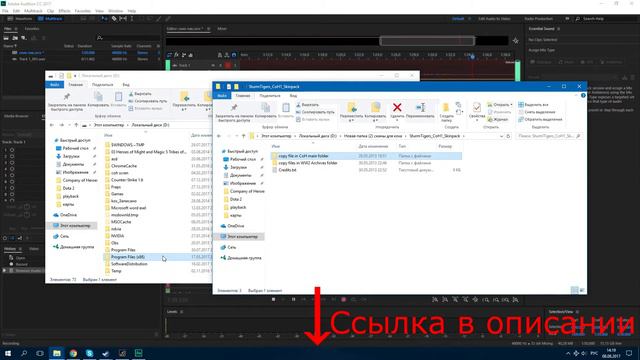Image resolution: width=640 pixels, height=360 pixels.
Task: Click Copy path in the Skinpack window ribbon
Action: (315, 112)
